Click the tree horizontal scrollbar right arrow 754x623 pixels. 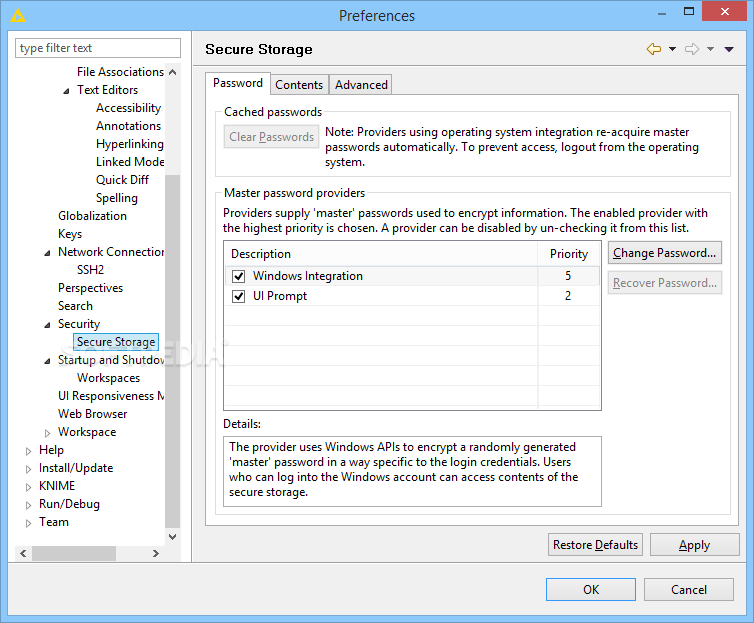tap(156, 553)
